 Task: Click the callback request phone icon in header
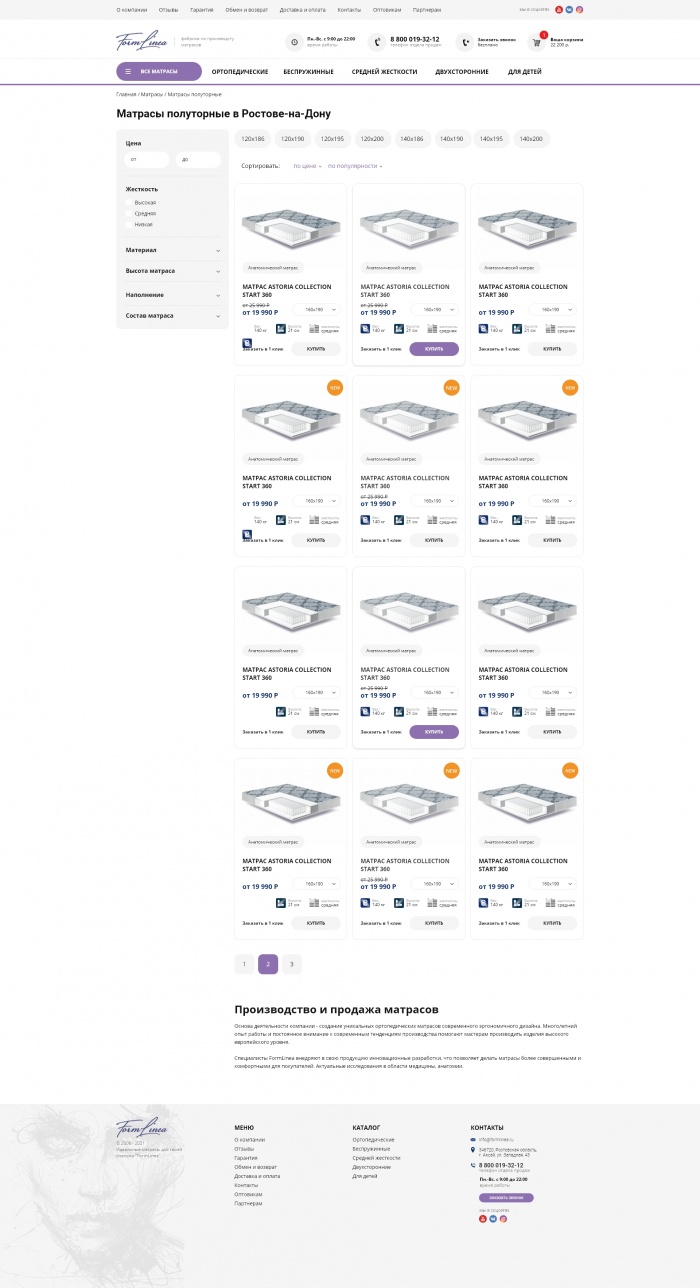tap(464, 42)
